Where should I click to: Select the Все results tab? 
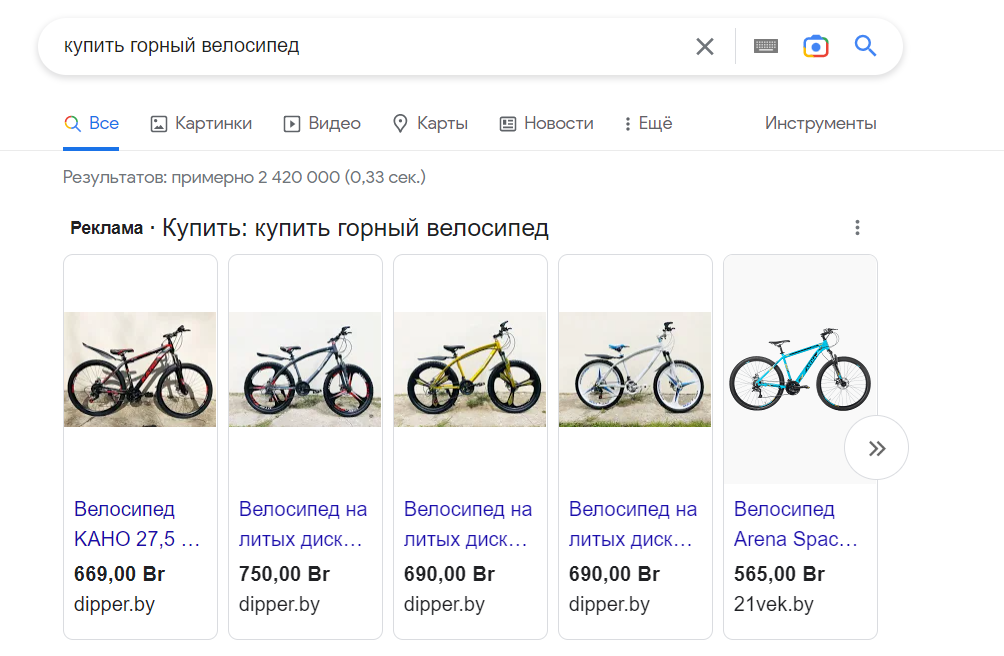pyautogui.click(x=91, y=124)
